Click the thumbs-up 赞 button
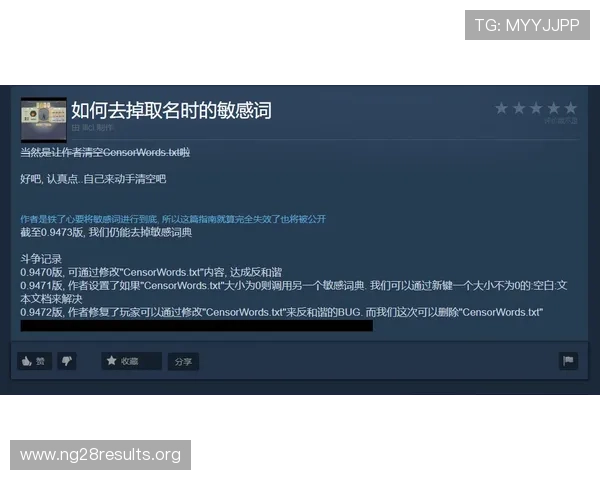The height and width of the screenshot is (480, 600). point(34,361)
